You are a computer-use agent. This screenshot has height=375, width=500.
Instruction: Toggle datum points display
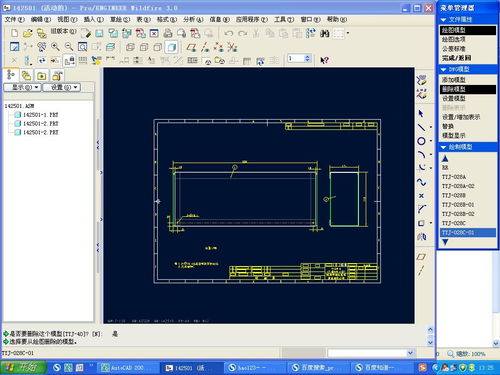coord(219,47)
